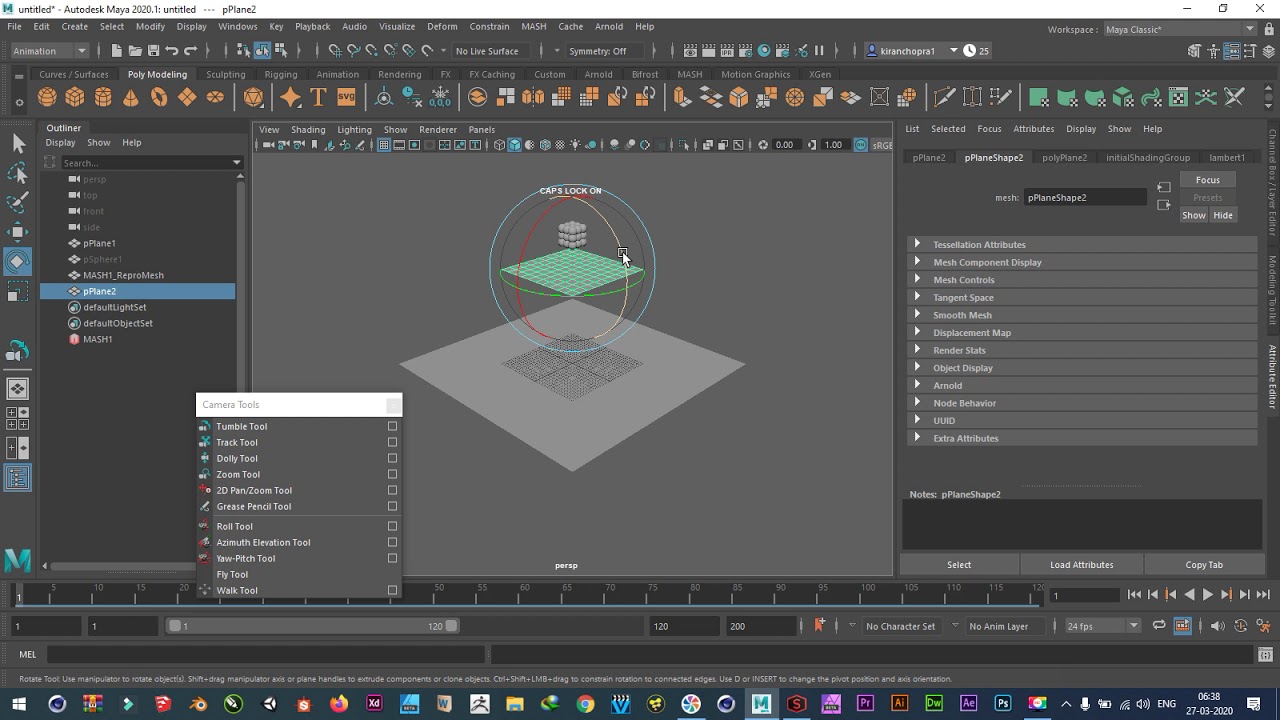Select the polygon sphere shelf icon

(47, 97)
